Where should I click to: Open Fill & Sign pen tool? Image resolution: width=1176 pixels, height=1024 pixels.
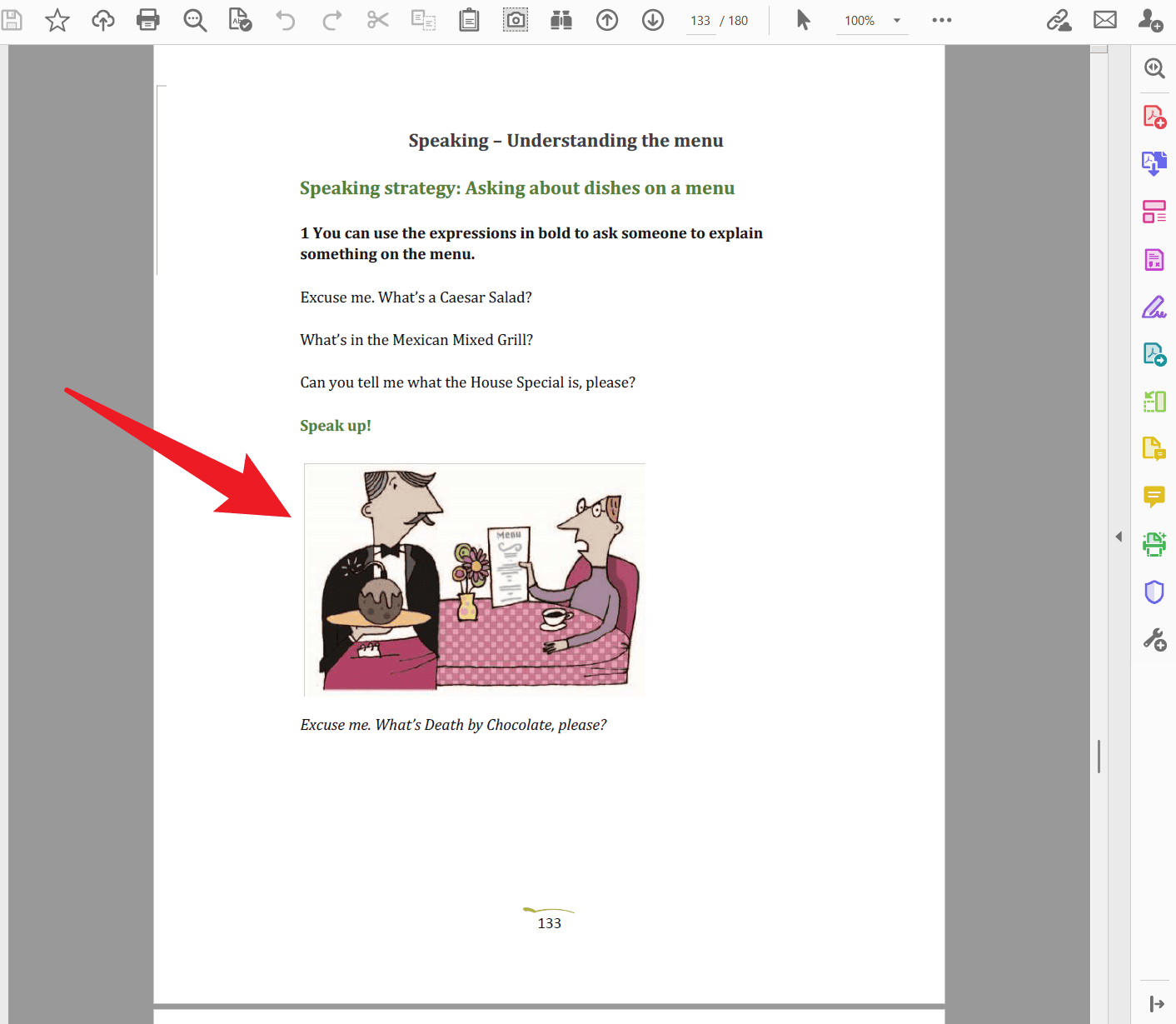pos(1154,307)
